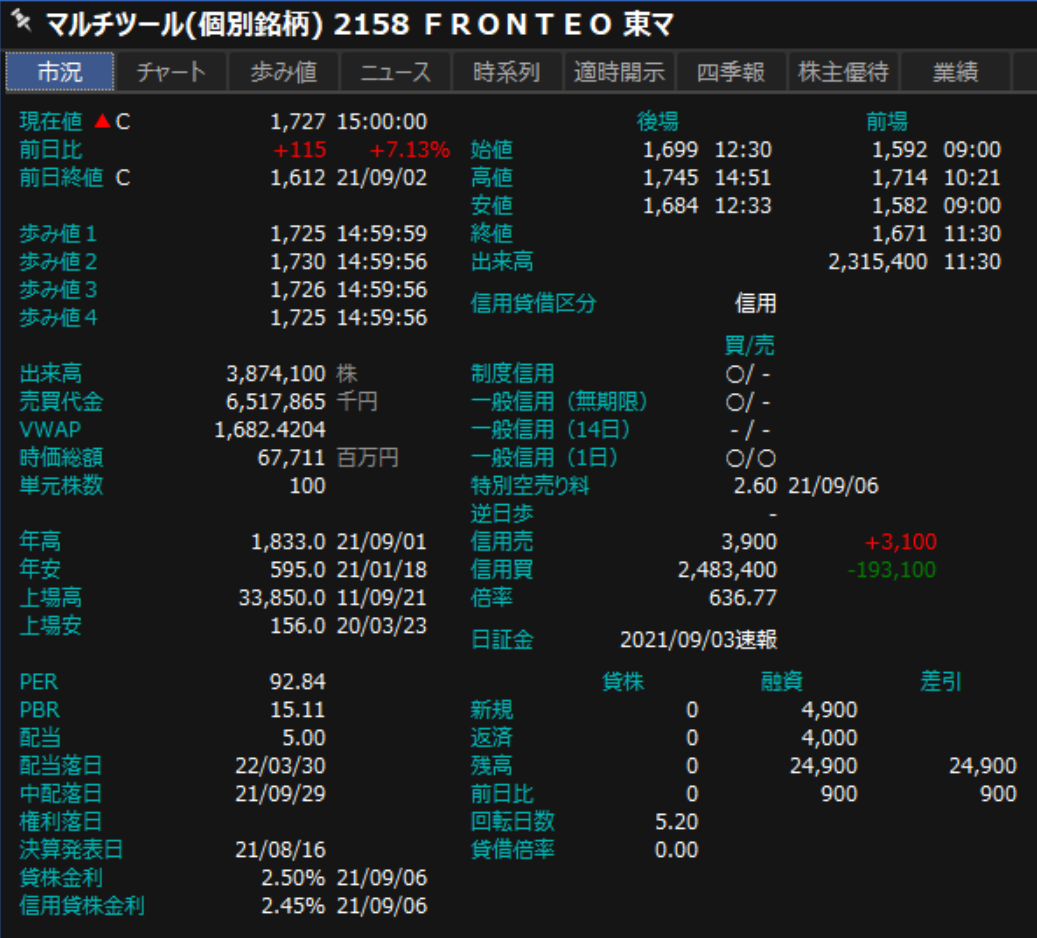
Task: Click morning volume 2,315,400
Action: pos(878,261)
